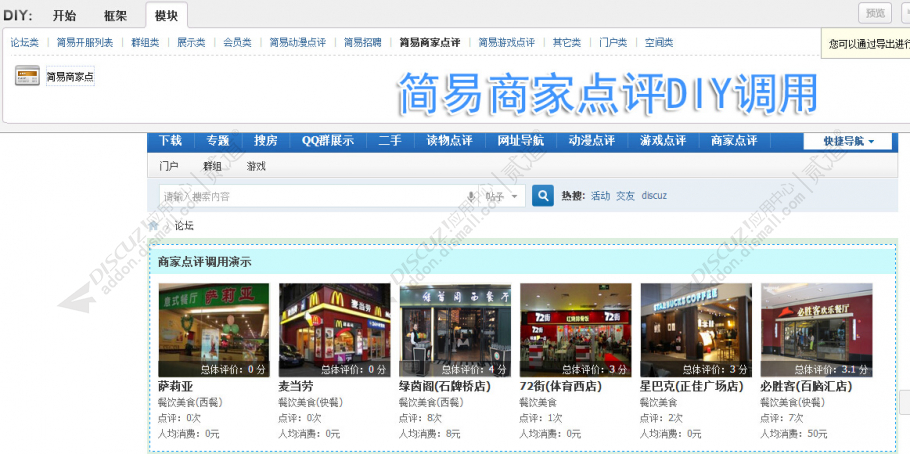Viewport: 910px width, 454px height.
Task: Open the 会员类 module category
Action: (237, 42)
